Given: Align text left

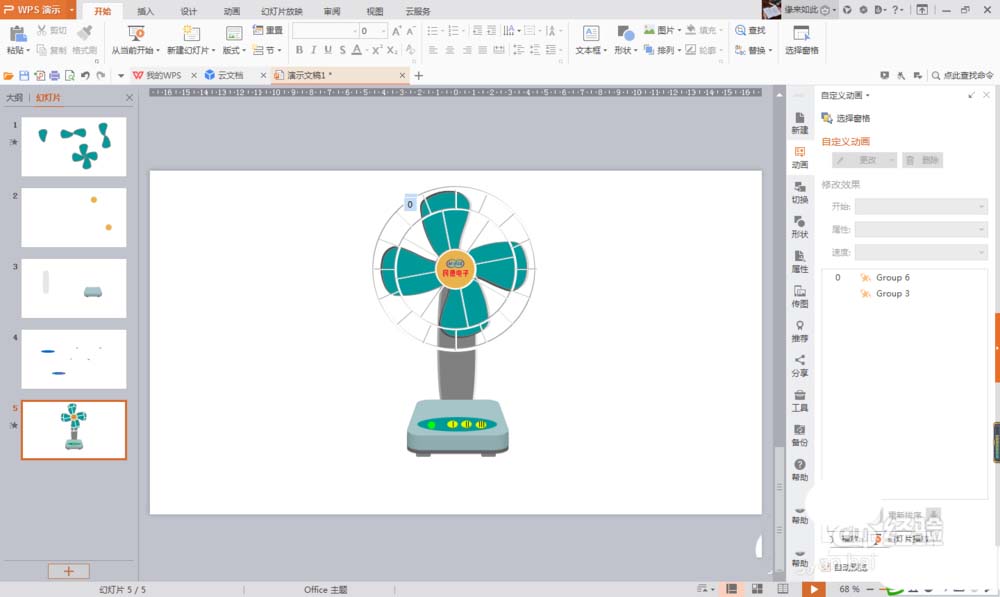Looking at the screenshot, I should tap(433, 50).
